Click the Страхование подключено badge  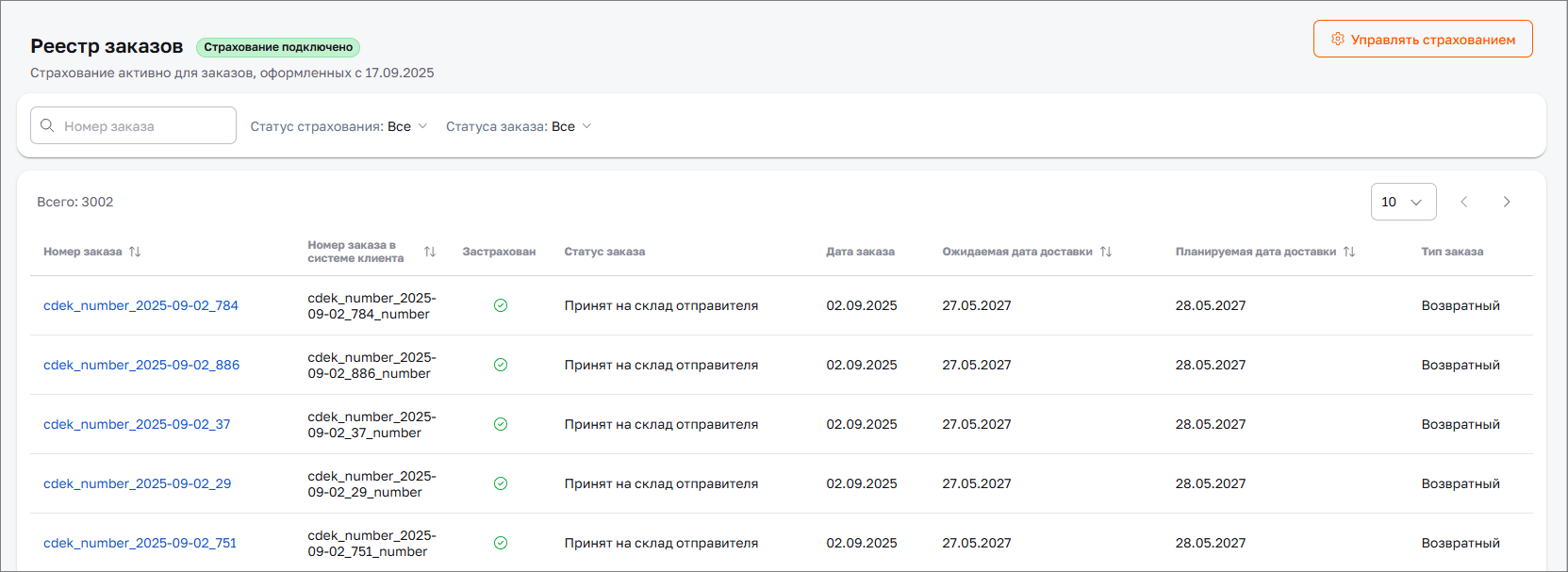point(278,47)
